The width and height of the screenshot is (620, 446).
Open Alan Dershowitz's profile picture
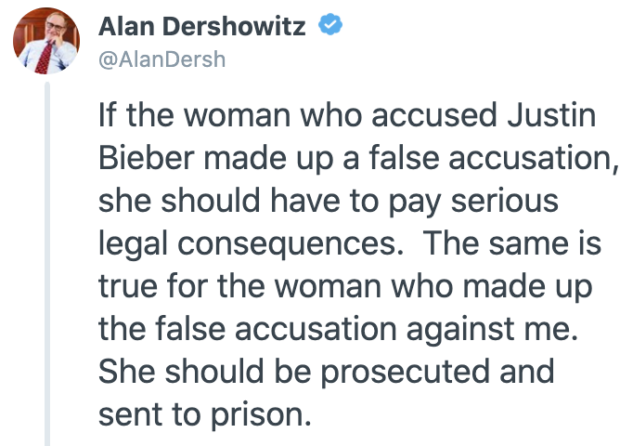point(47,41)
